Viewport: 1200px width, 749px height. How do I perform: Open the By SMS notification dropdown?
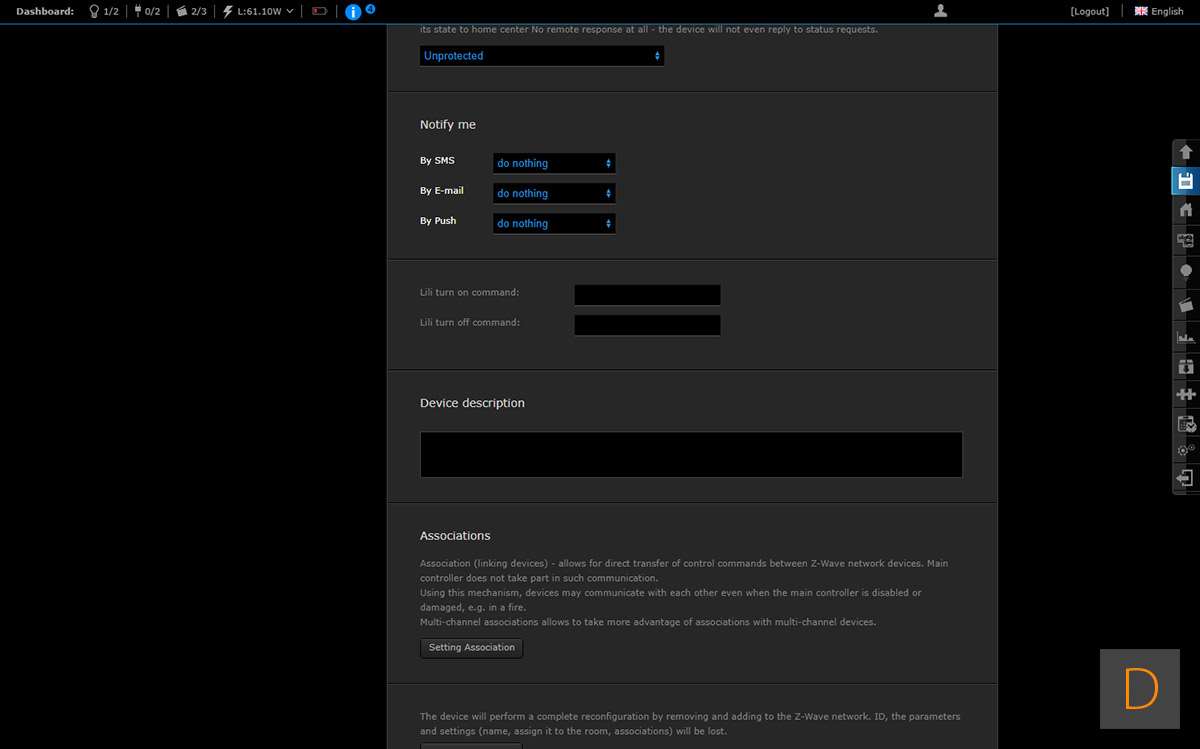click(554, 163)
